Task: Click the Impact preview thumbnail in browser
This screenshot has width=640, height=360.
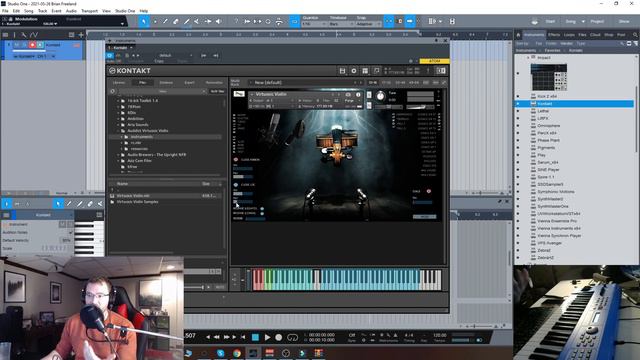Action: (549, 77)
